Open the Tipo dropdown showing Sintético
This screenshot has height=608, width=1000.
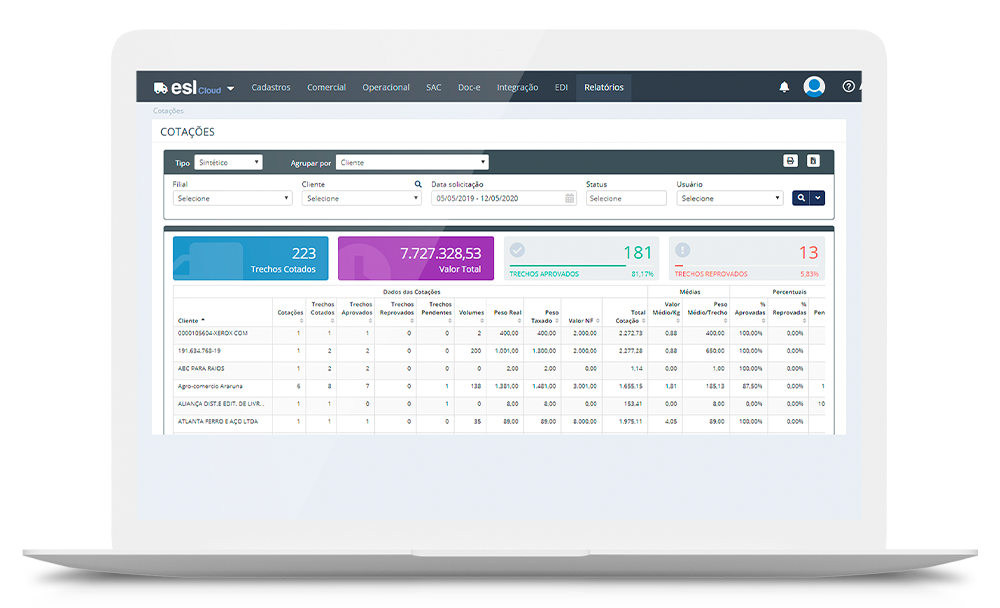click(x=228, y=162)
